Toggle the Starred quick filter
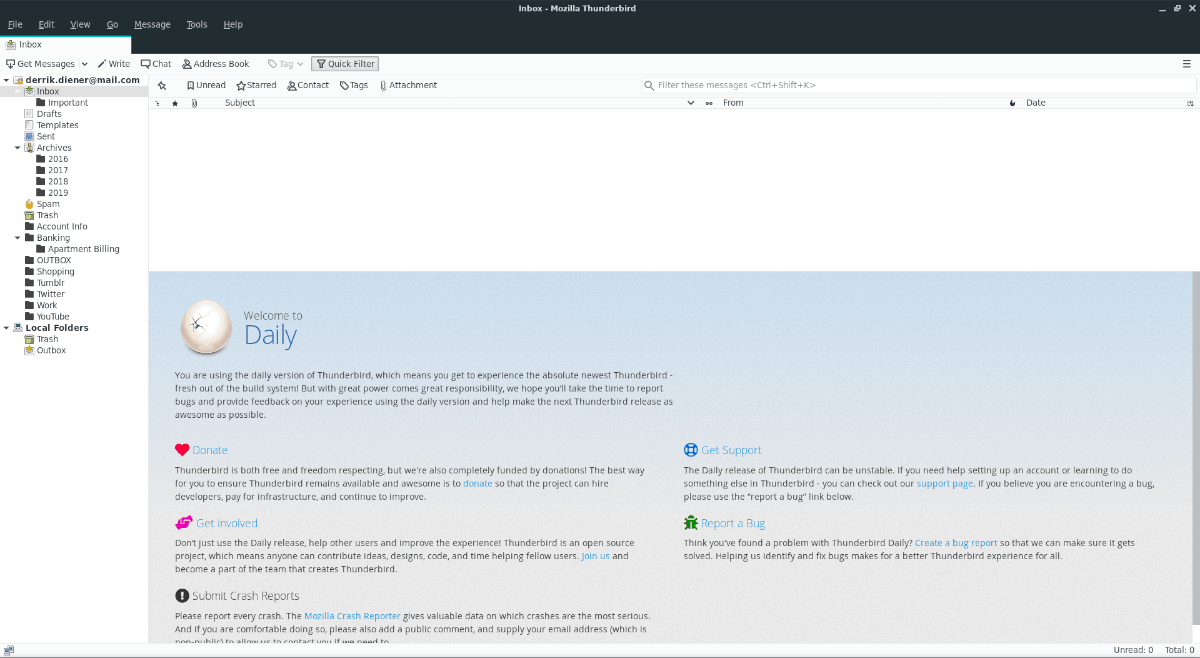Screen dimensions: 1200x658 click(x=256, y=86)
